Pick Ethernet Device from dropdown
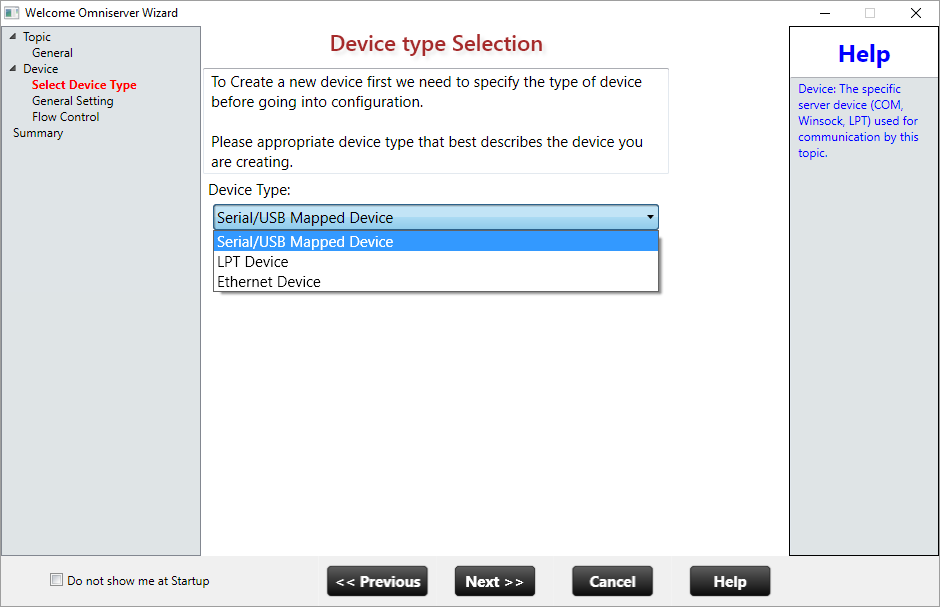 coord(269,282)
